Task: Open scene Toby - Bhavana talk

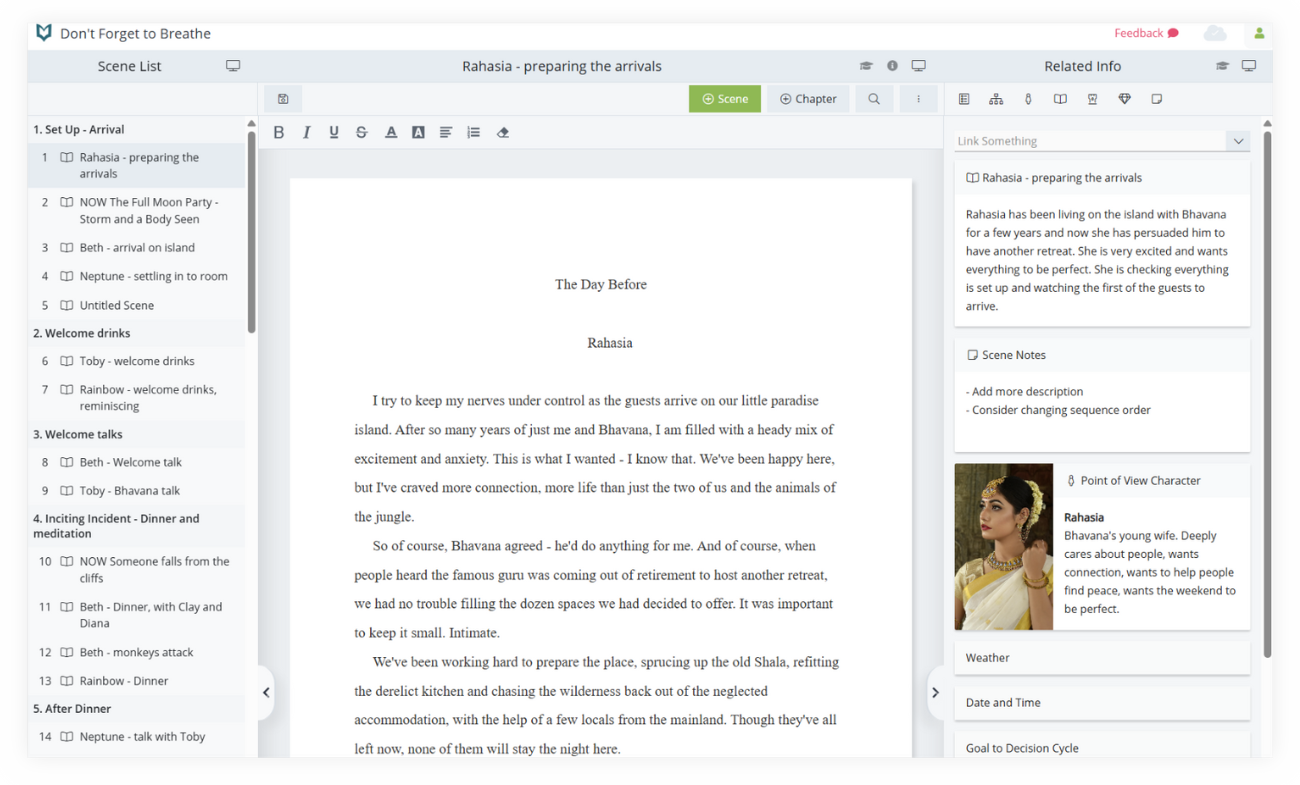Action: (136, 490)
